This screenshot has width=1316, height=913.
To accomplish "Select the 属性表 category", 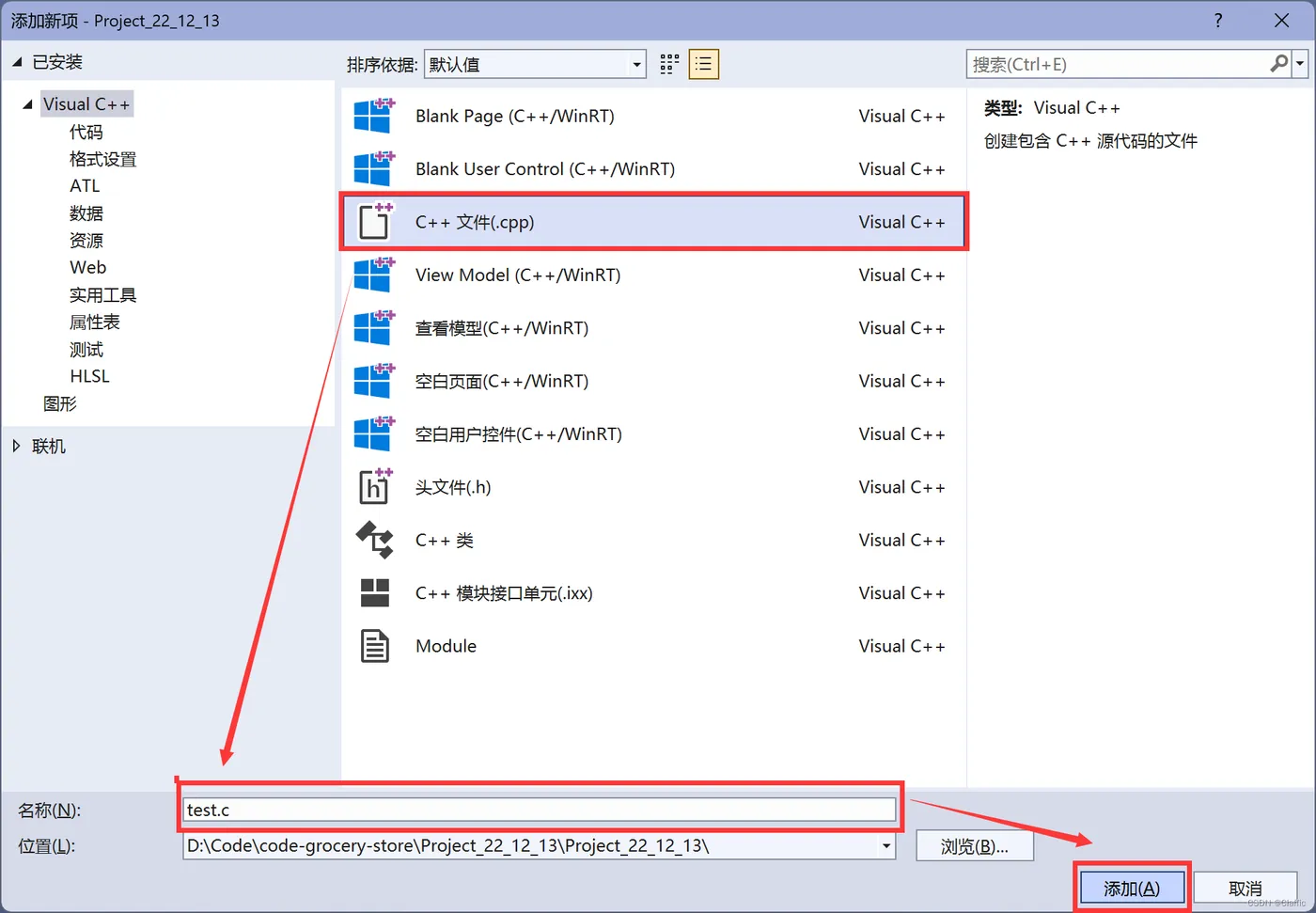I will click(x=95, y=322).
